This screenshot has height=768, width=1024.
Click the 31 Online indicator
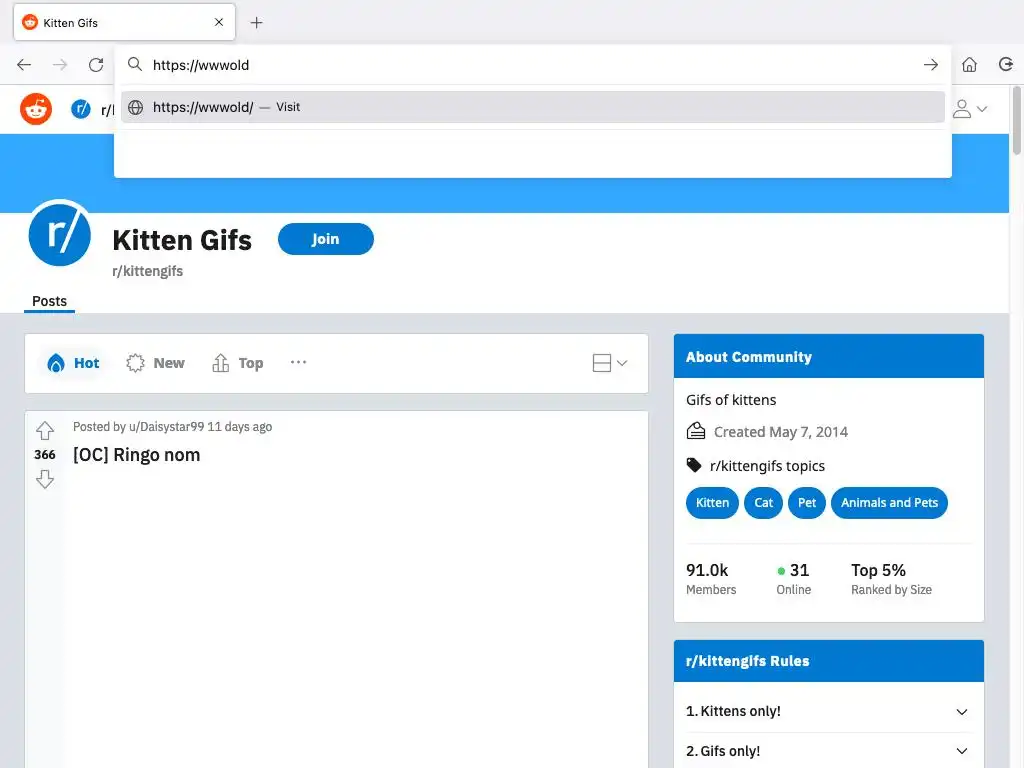794,579
